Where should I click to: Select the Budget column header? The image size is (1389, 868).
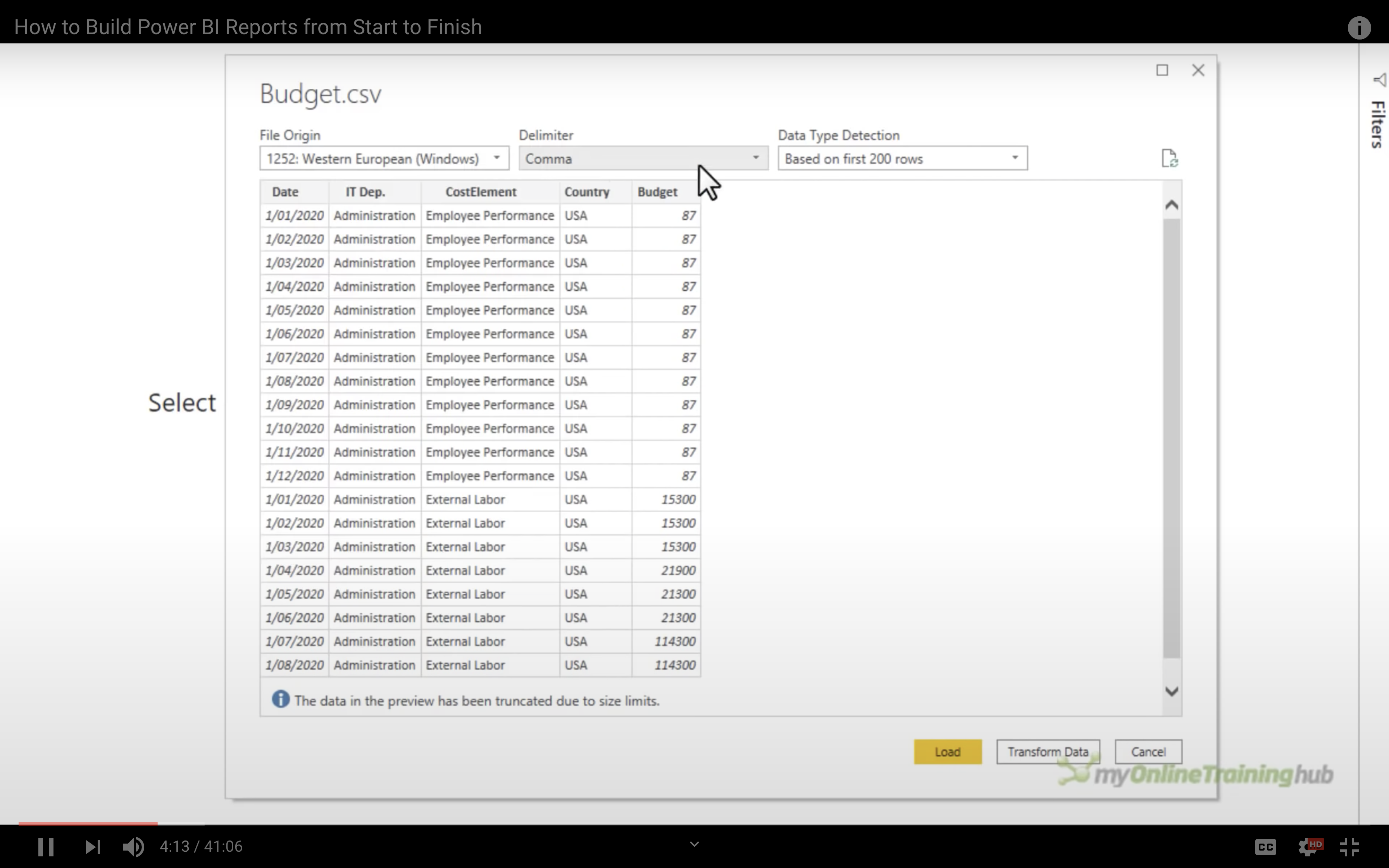pyautogui.click(x=657, y=192)
